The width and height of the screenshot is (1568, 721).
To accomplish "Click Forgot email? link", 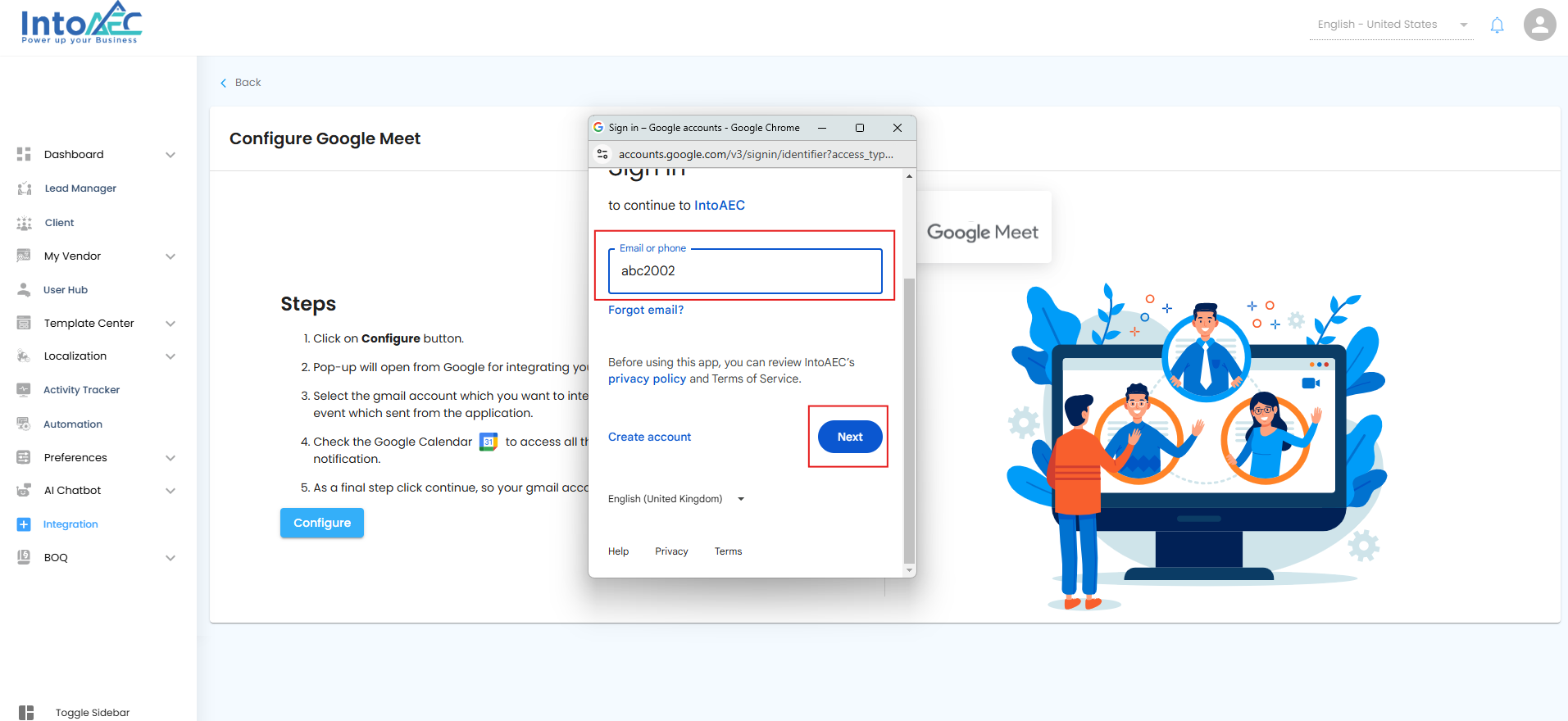I will point(646,310).
